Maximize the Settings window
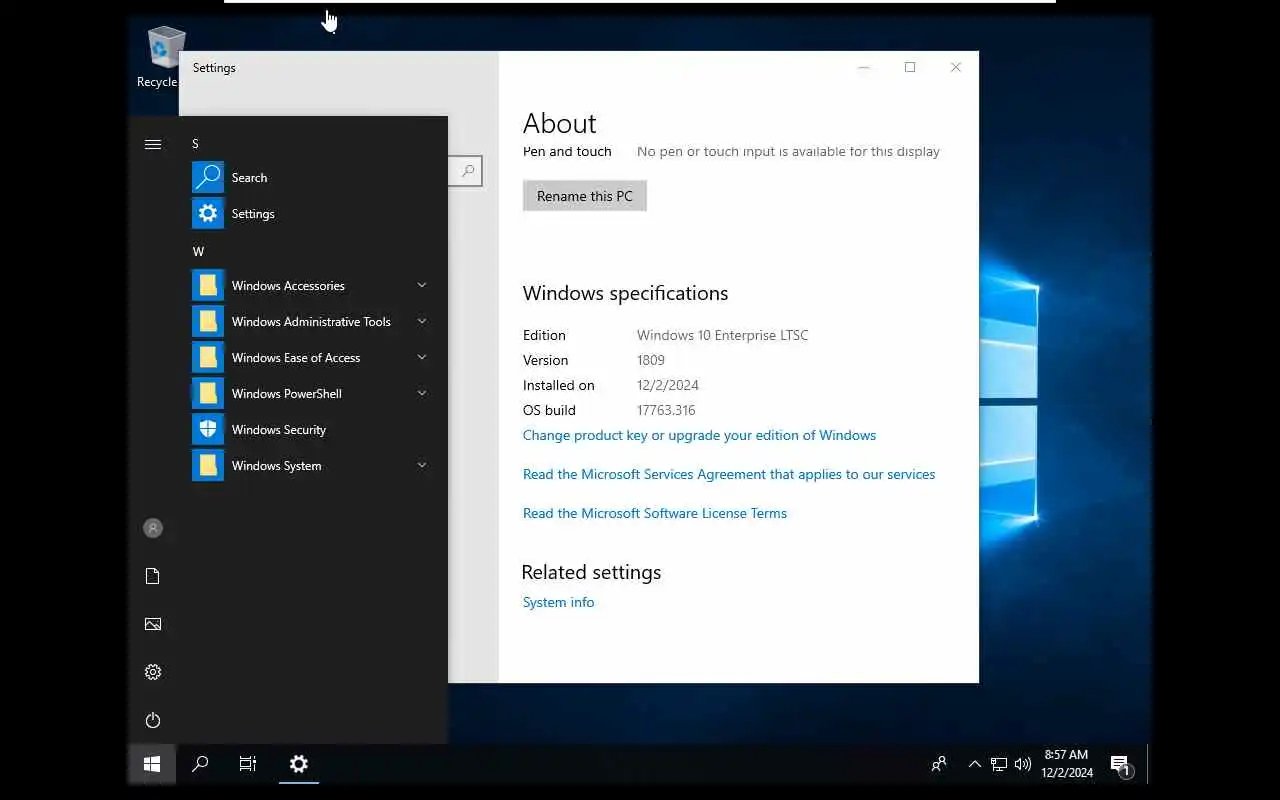The height and width of the screenshot is (800, 1280). click(910, 67)
